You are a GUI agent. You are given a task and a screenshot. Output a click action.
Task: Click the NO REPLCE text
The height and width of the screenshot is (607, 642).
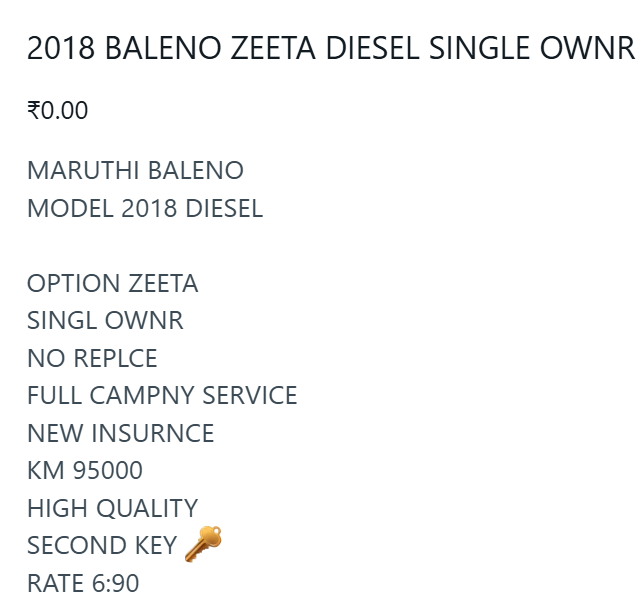pyautogui.click(x=92, y=358)
